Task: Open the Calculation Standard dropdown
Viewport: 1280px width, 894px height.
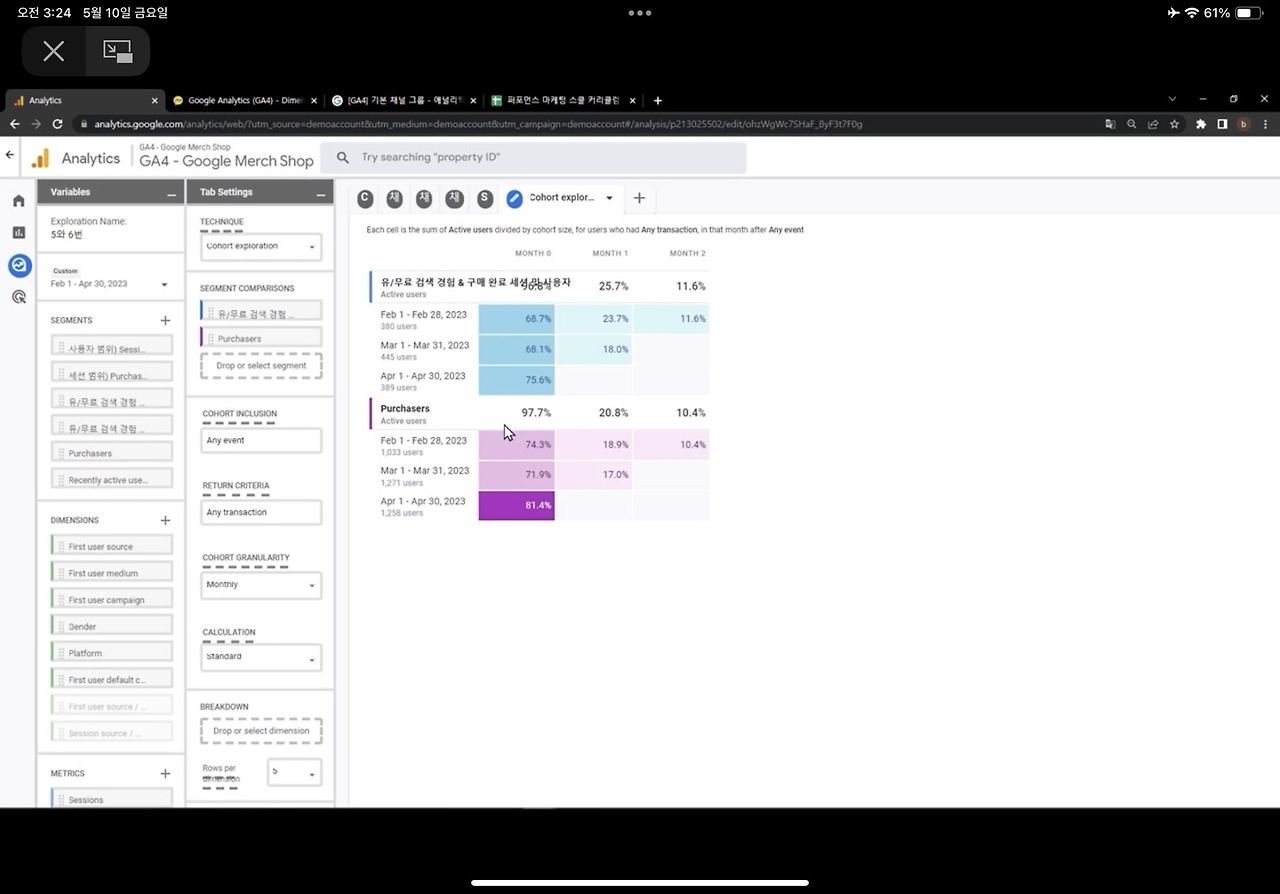Action: [x=261, y=657]
